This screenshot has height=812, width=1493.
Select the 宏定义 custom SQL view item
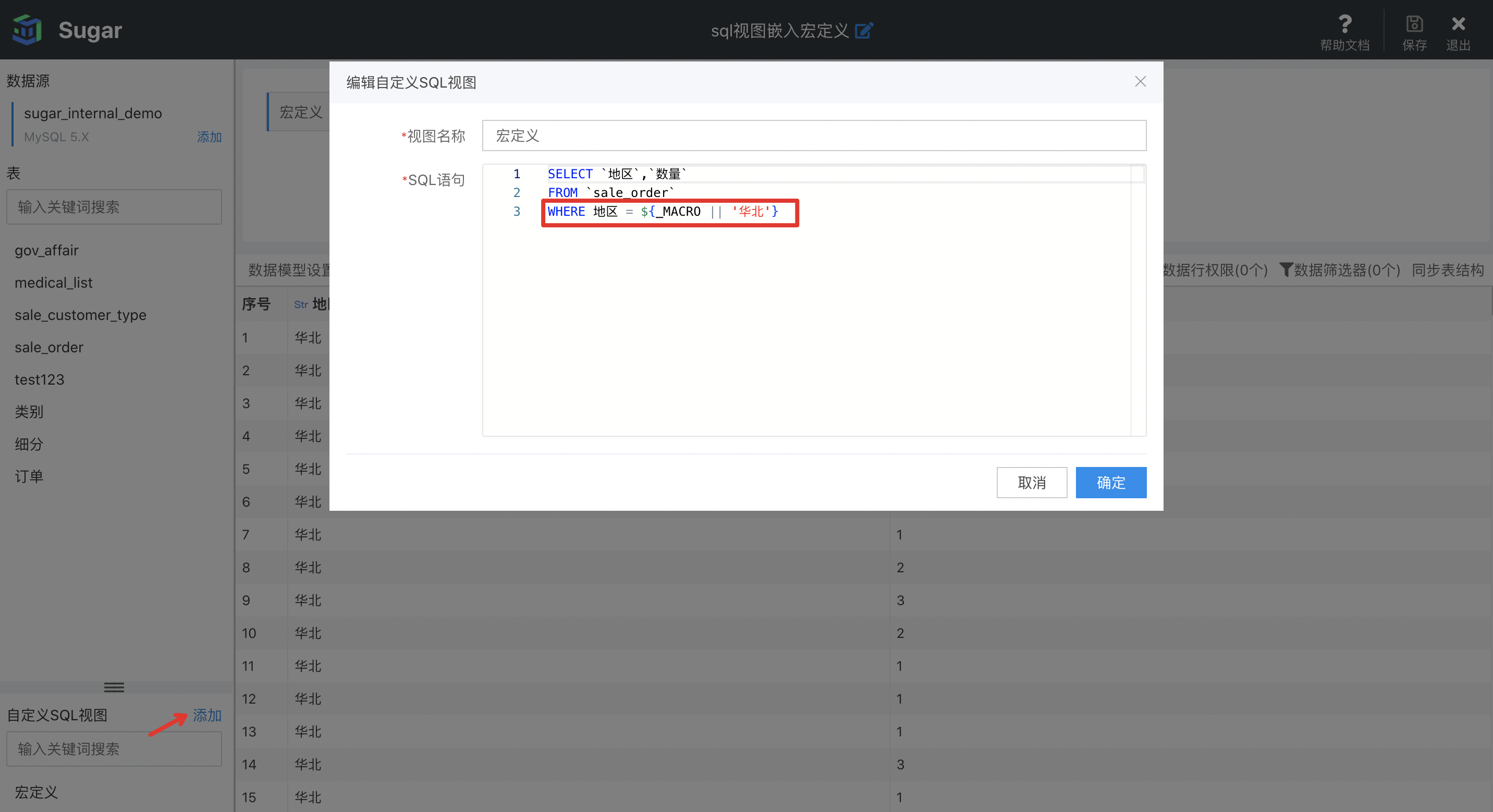(36, 792)
